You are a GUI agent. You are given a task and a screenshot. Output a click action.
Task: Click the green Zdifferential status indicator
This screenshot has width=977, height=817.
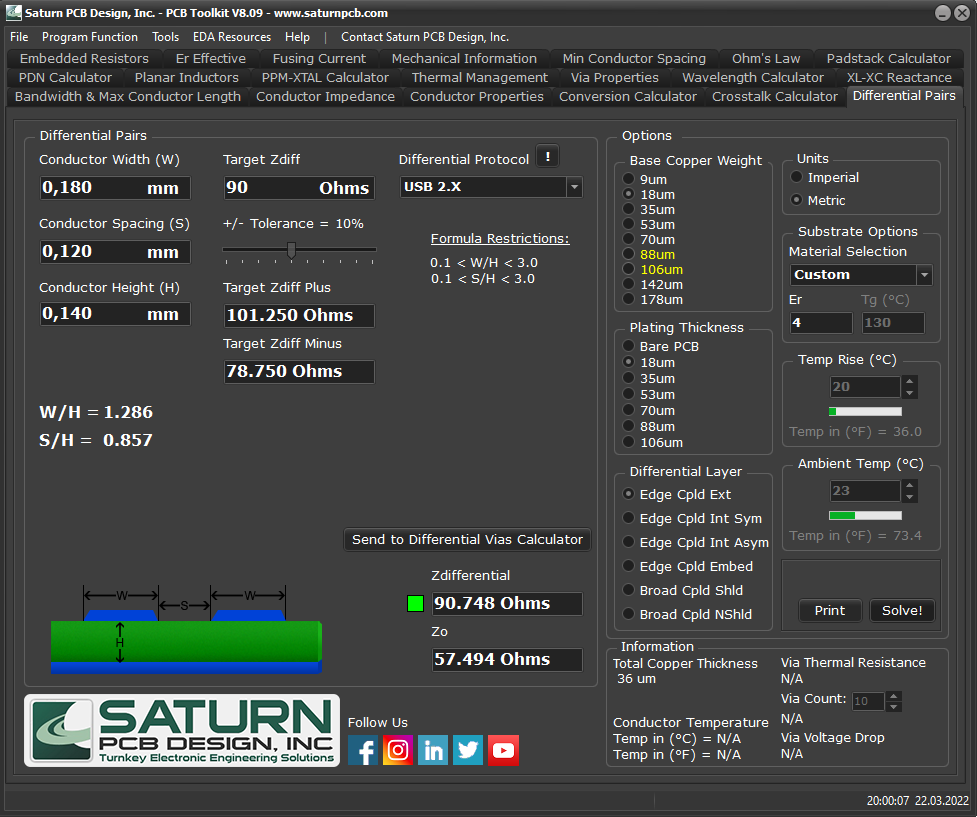tap(415, 603)
